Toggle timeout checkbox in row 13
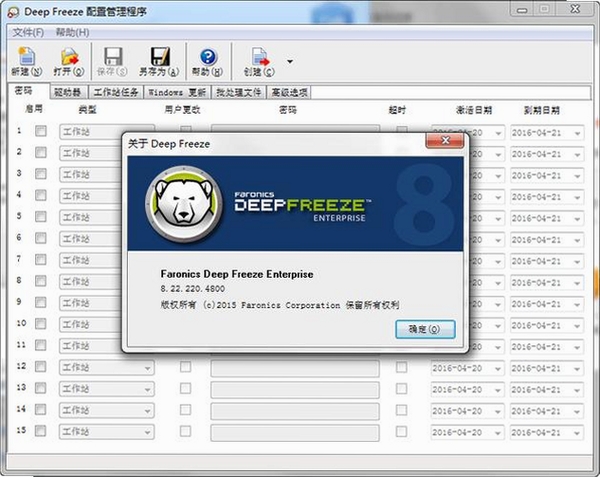This screenshot has height=477, width=600. [x=401, y=389]
